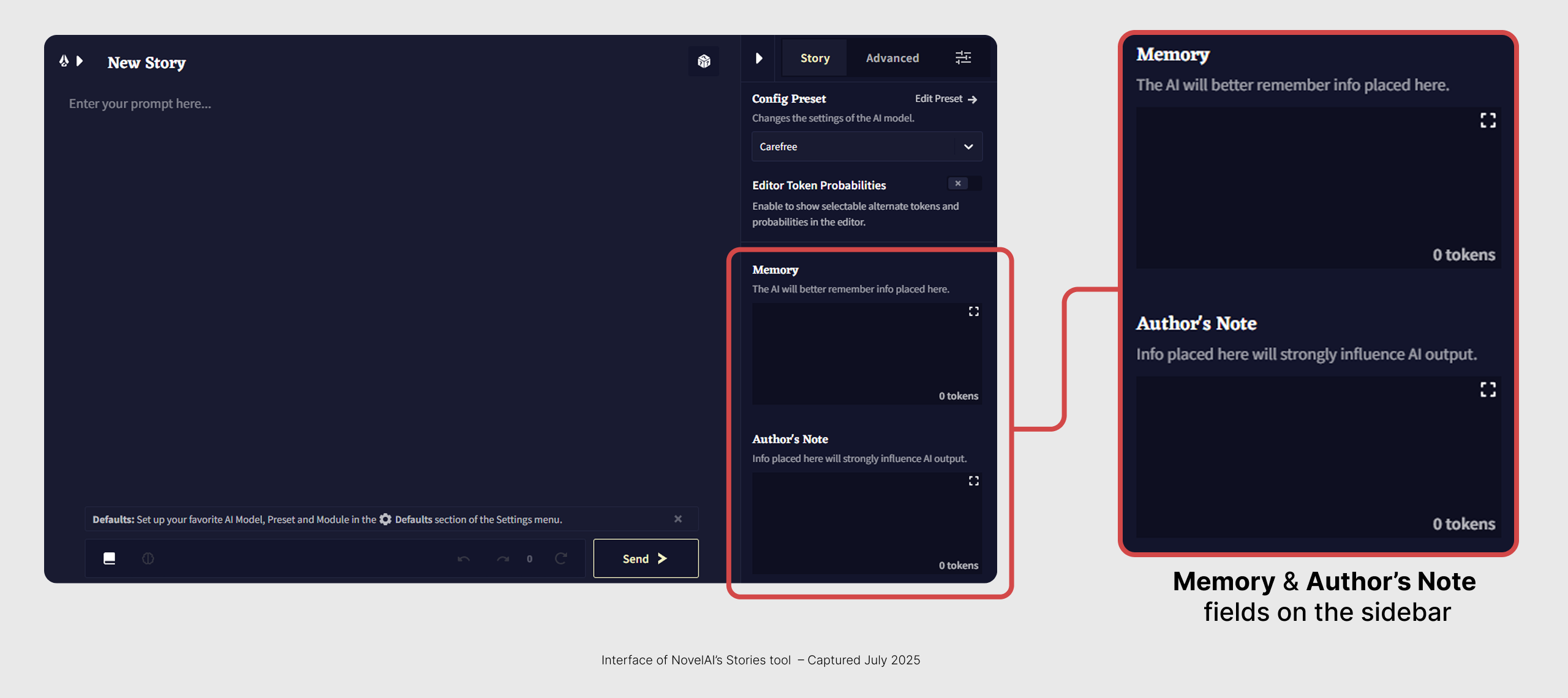The width and height of the screenshot is (1568, 698).
Task: Dismiss the Defaults tip banner
Action: tap(678, 519)
